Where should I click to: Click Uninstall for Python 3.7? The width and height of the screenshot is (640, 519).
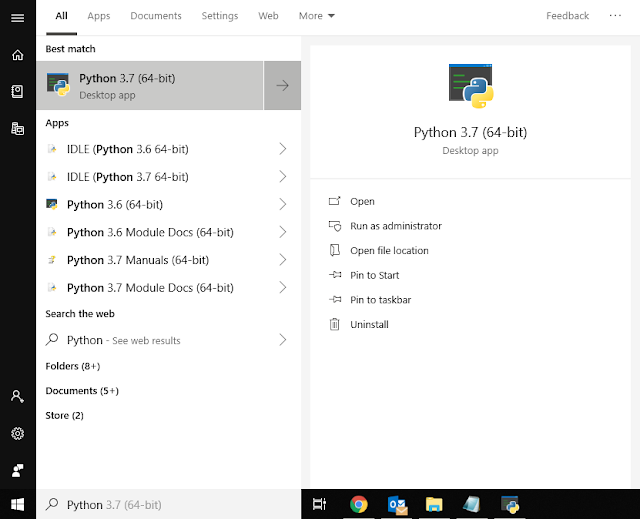coord(369,324)
